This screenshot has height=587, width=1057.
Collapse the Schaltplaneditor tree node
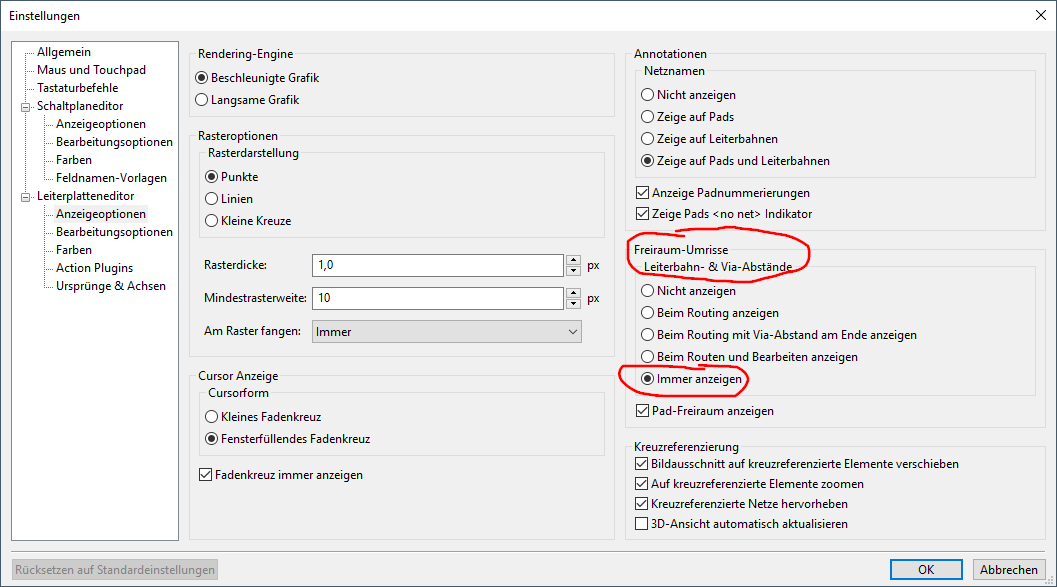click(x=26, y=106)
